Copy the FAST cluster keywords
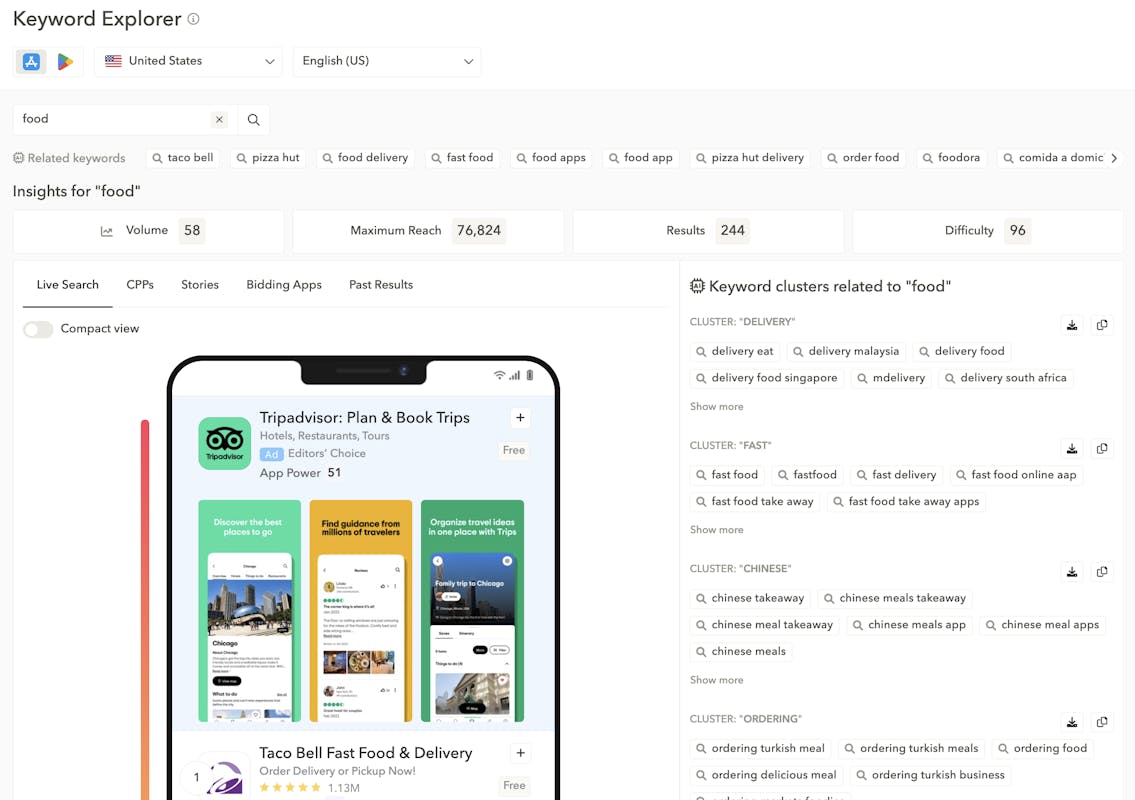The image size is (1135, 800). [1102, 449]
